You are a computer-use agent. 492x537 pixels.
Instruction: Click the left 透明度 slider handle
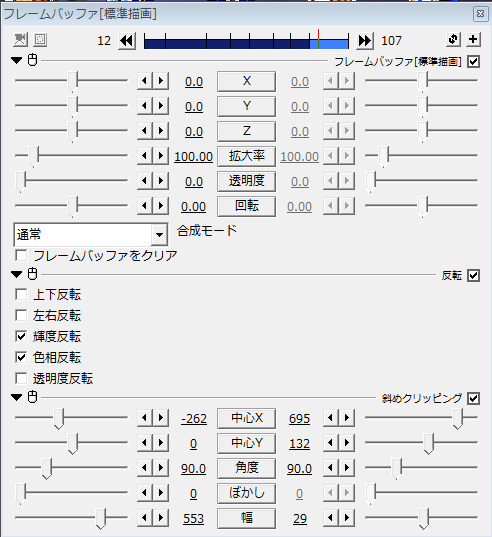click(21, 182)
